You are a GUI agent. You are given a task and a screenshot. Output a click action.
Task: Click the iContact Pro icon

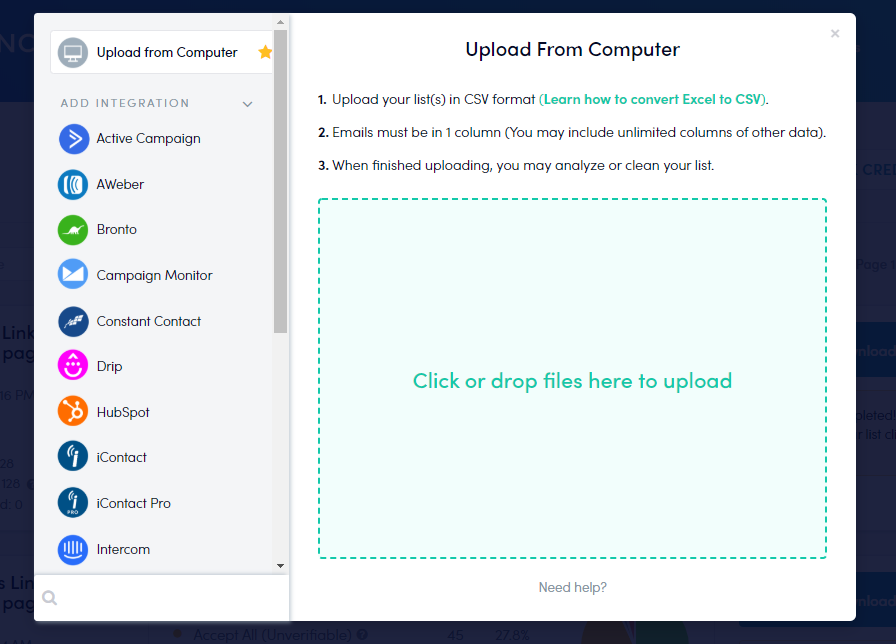[x=74, y=503]
